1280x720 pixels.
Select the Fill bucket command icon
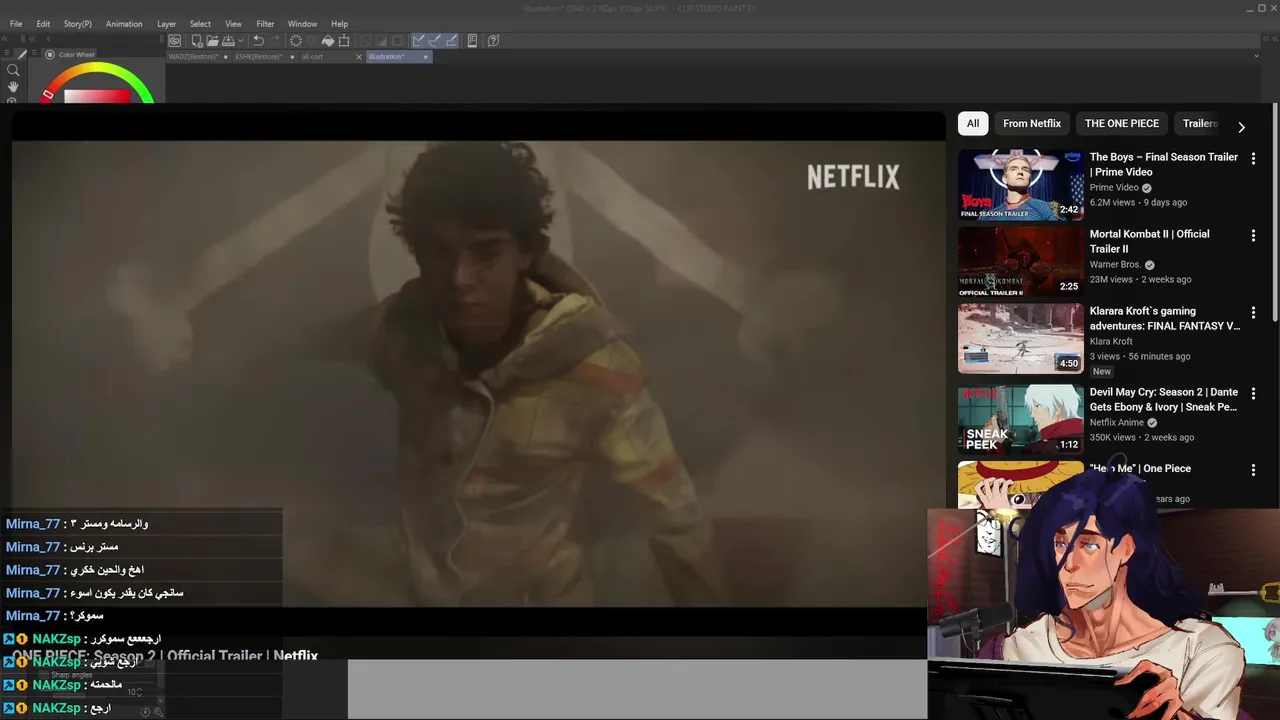[x=328, y=41]
